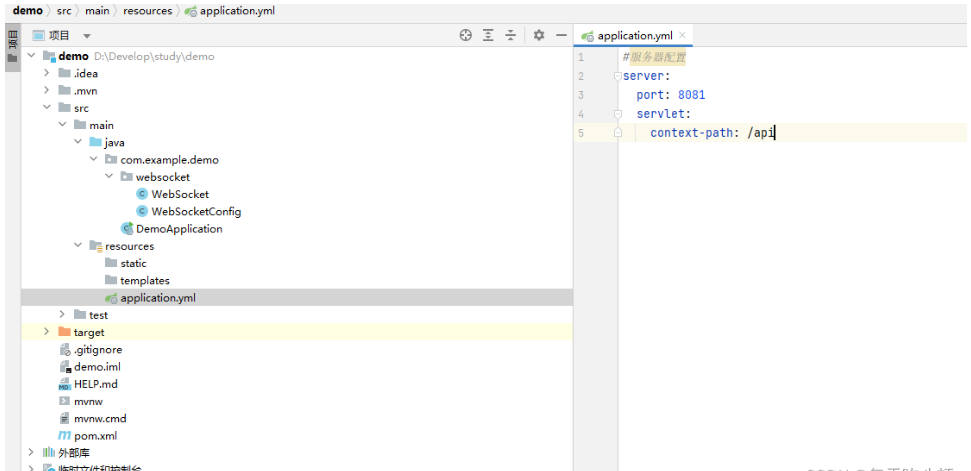Click the 项目 project tool window side button

12,48
